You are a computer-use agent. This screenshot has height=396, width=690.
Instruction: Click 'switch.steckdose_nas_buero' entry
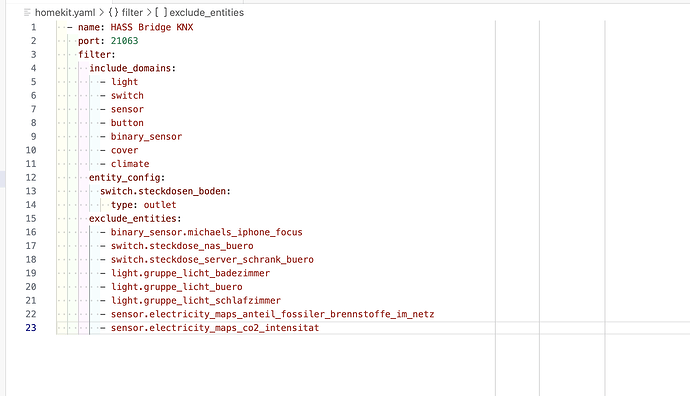(x=182, y=246)
